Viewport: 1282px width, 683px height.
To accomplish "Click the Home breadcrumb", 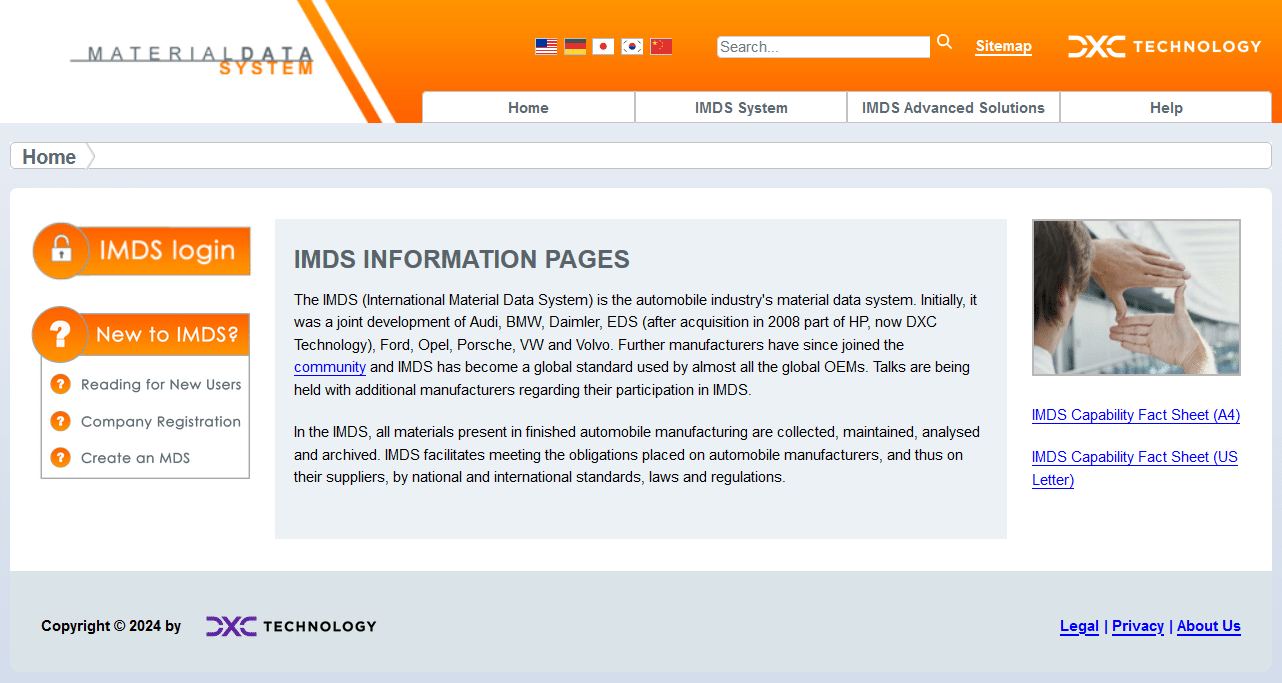I will click(x=49, y=156).
